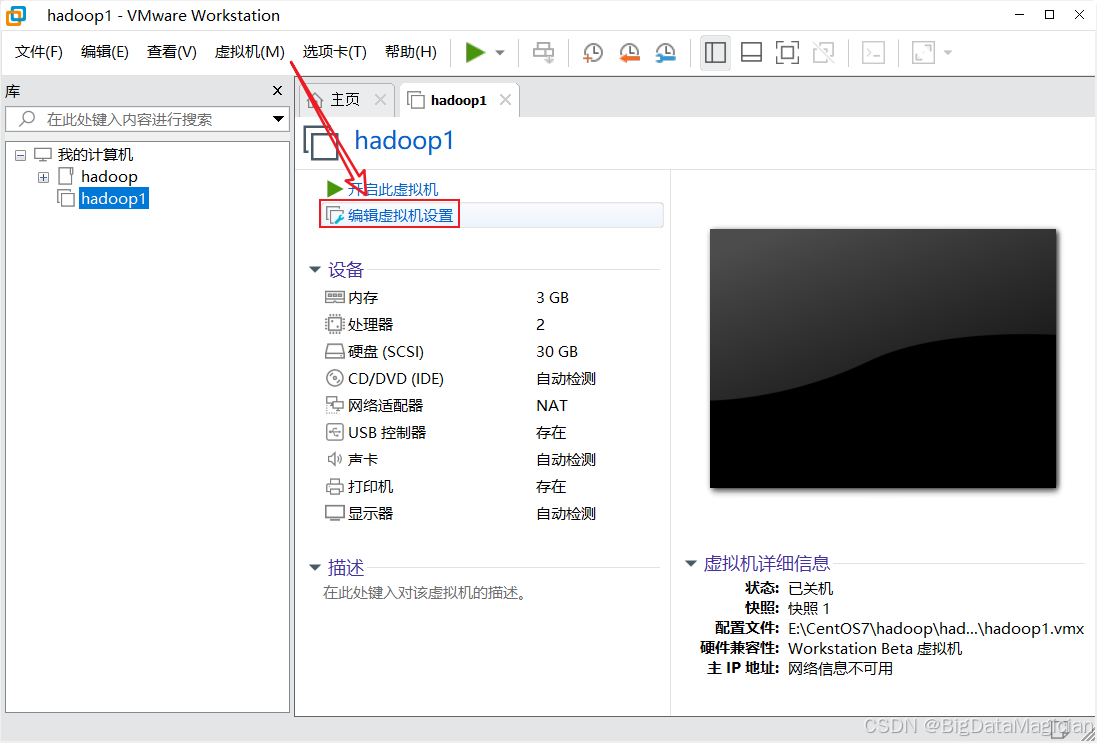Image resolution: width=1097 pixels, height=743 pixels.
Task: Open the 文件(F) menu
Action: (x=38, y=52)
